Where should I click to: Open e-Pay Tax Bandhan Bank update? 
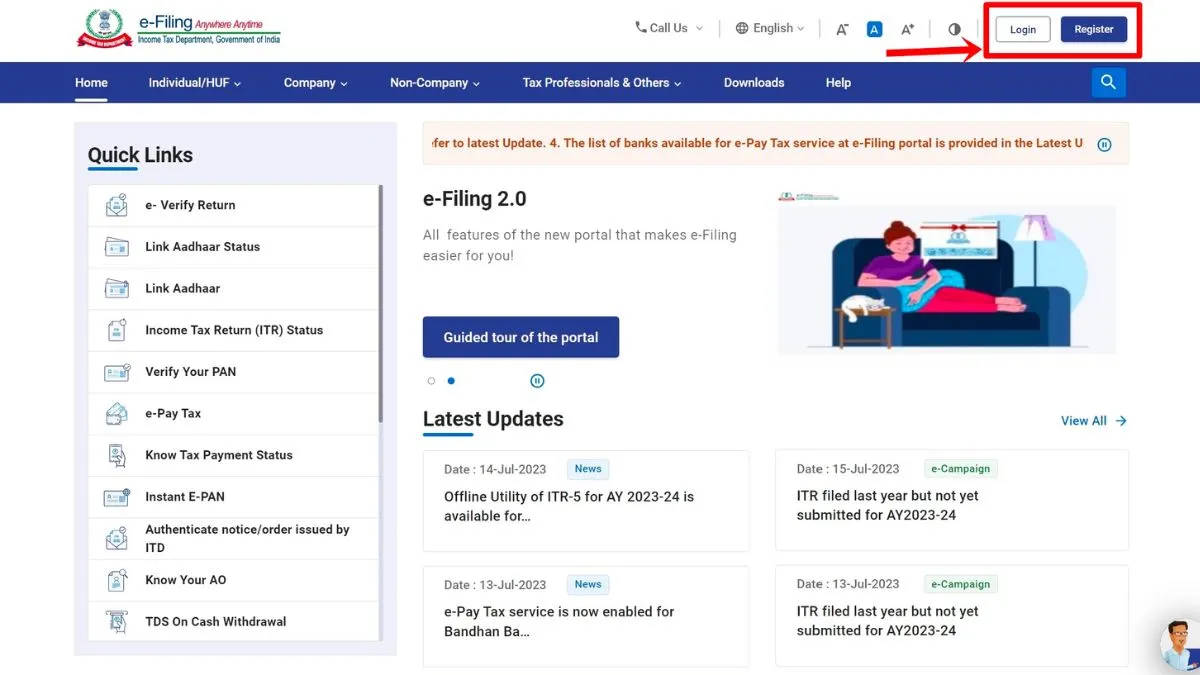pos(586,616)
